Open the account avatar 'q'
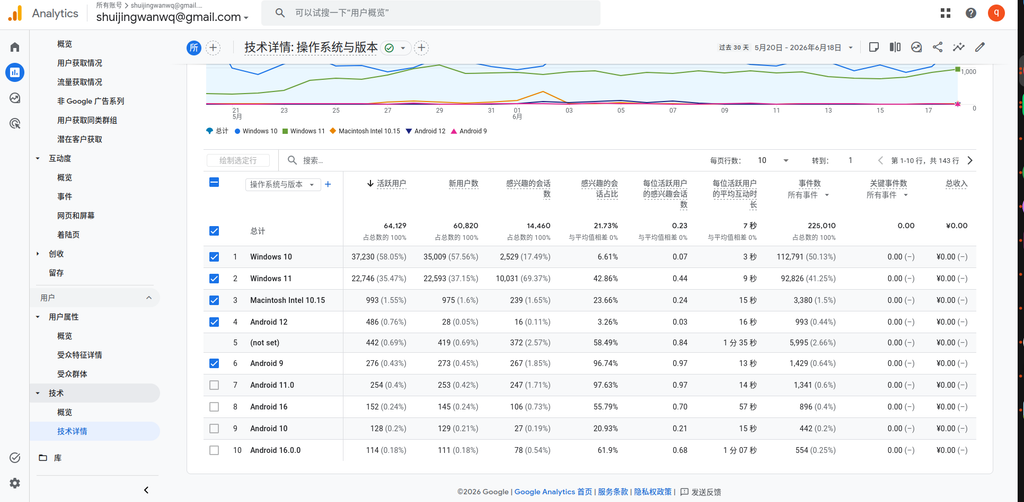The width and height of the screenshot is (1024, 502). [x=997, y=13]
